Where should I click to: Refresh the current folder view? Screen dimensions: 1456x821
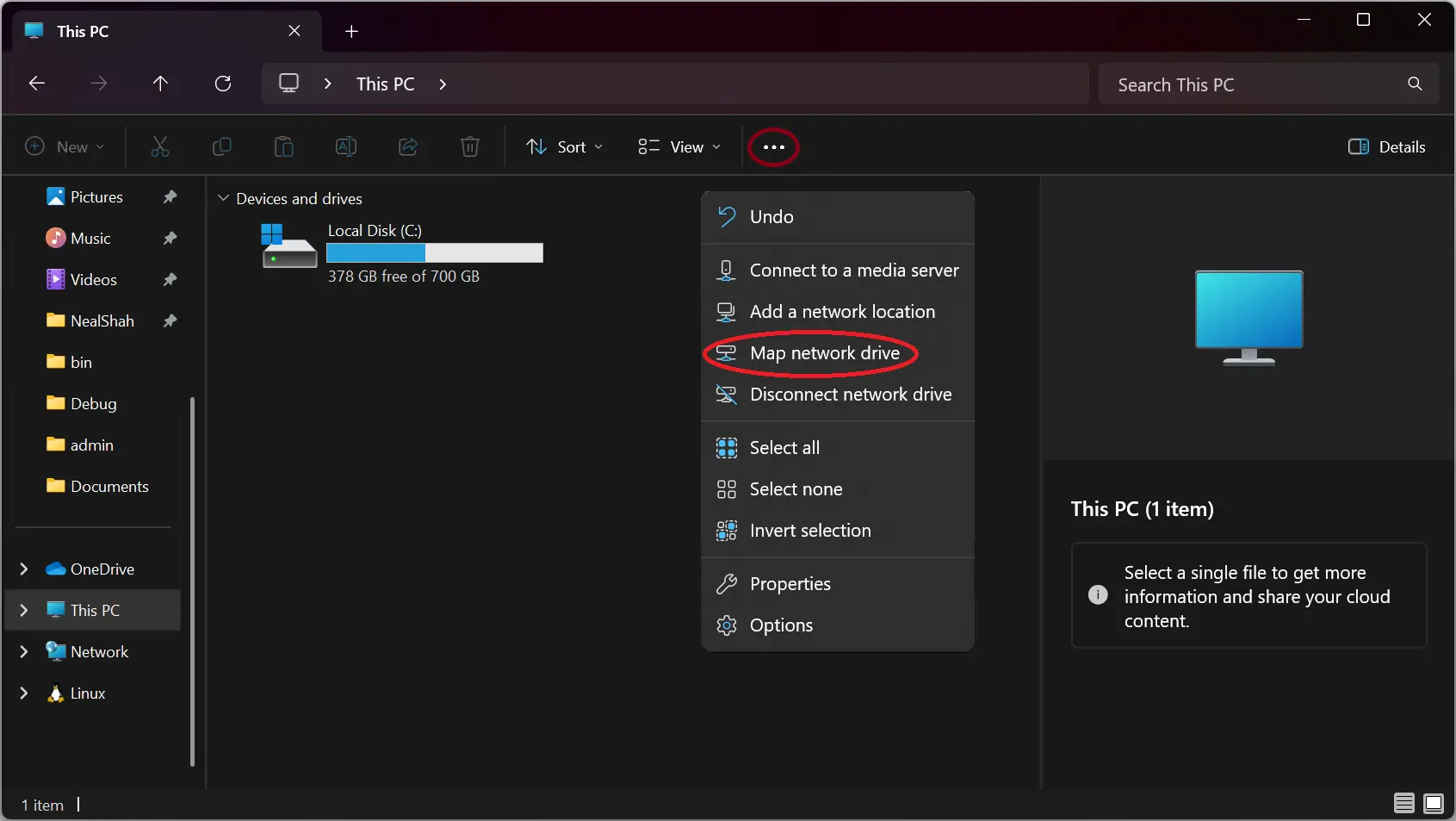click(x=223, y=84)
